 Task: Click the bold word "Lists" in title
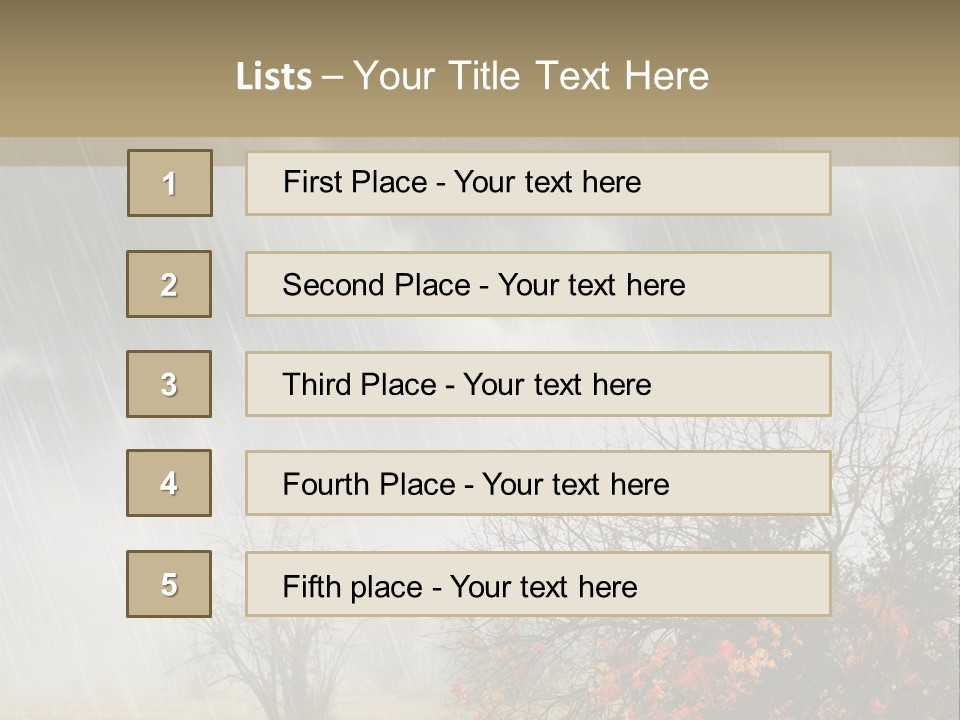[274, 76]
